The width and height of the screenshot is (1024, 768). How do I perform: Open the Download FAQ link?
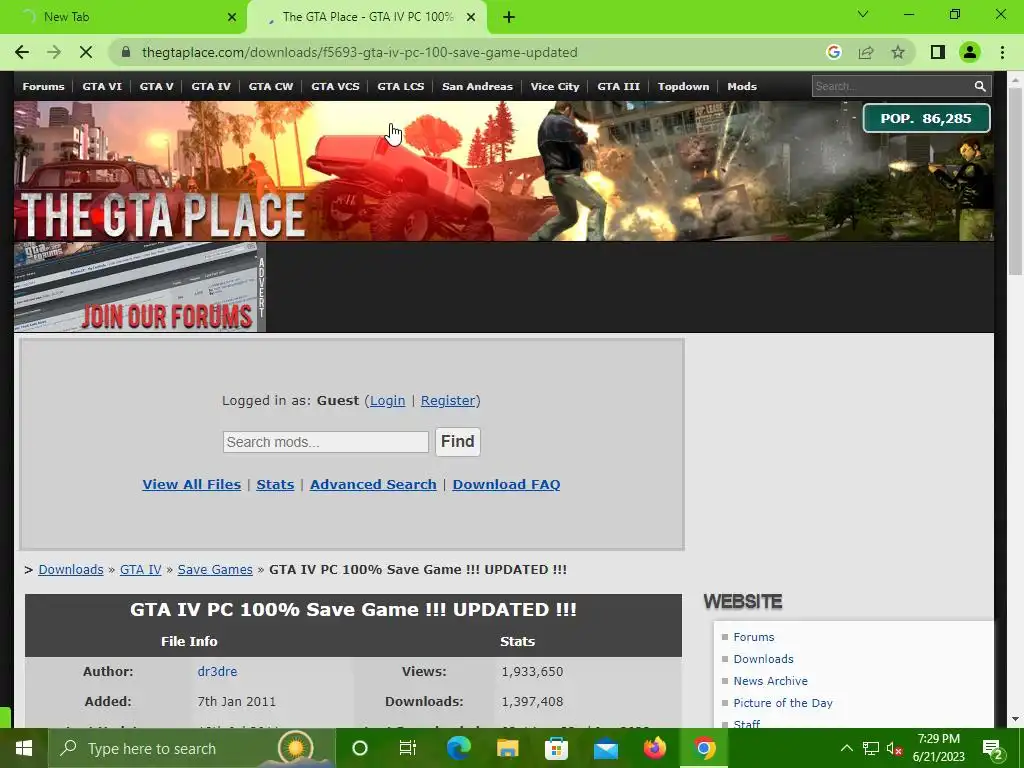pos(506,485)
